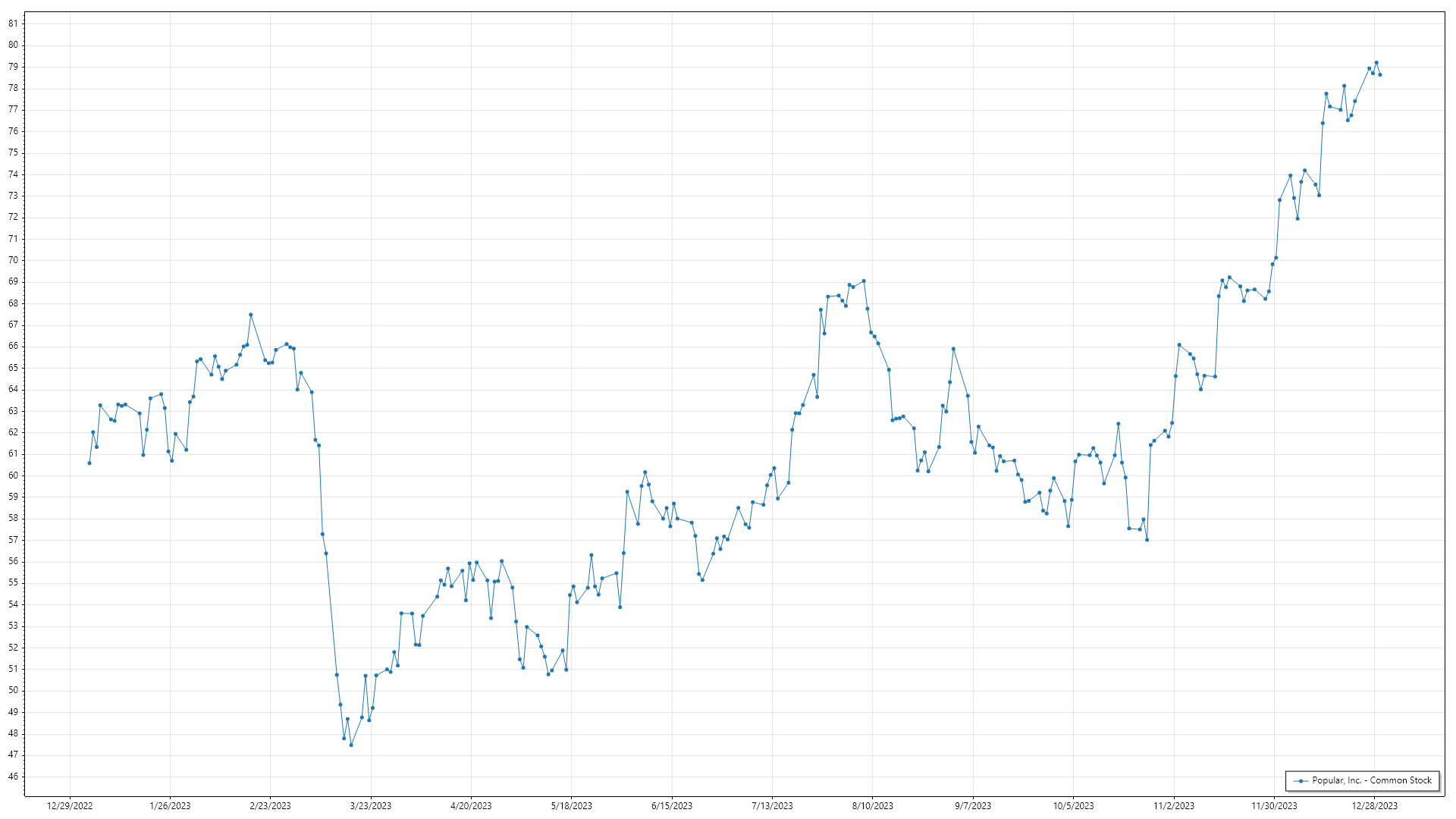Click the 12/28/2023 x-axis date label
The width and height of the screenshot is (1456, 819).
coord(1374,806)
